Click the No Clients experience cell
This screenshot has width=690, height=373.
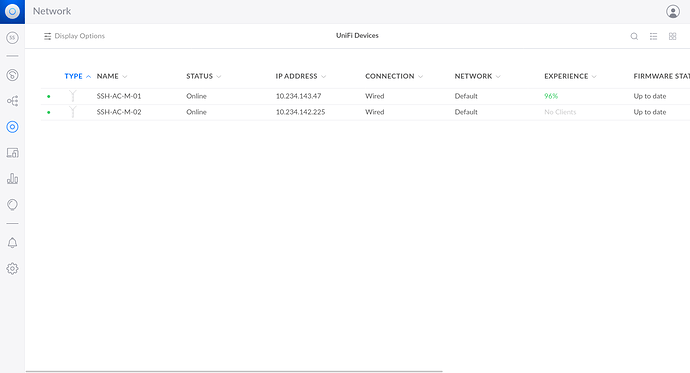click(560, 112)
